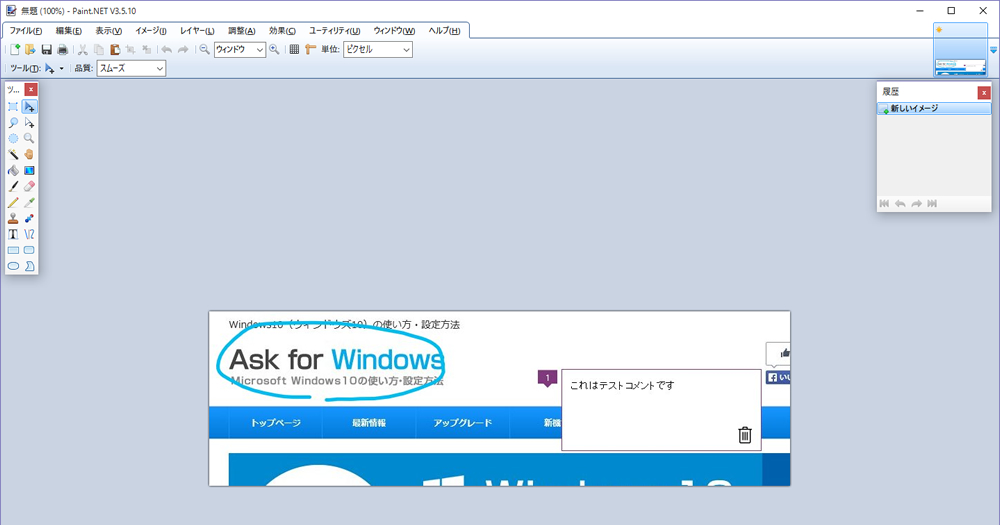The height and width of the screenshot is (525, 1000).
Task: Click the fast-forward-to-last button in history panel
Action: click(932, 203)
